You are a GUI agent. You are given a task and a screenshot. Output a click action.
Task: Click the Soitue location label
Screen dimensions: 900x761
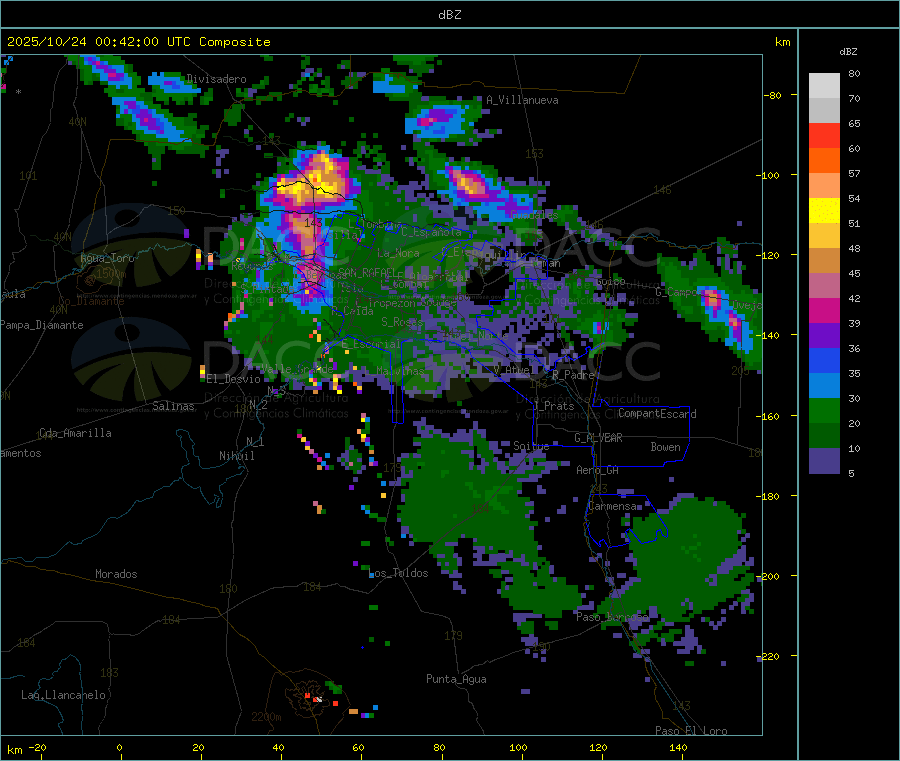(x=531, y=446)
